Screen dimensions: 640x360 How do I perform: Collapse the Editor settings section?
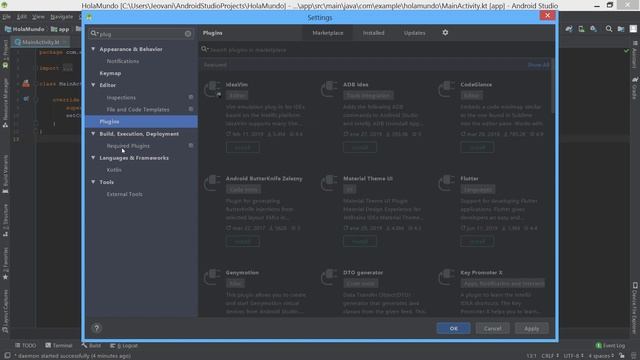(x=93, y=85)
